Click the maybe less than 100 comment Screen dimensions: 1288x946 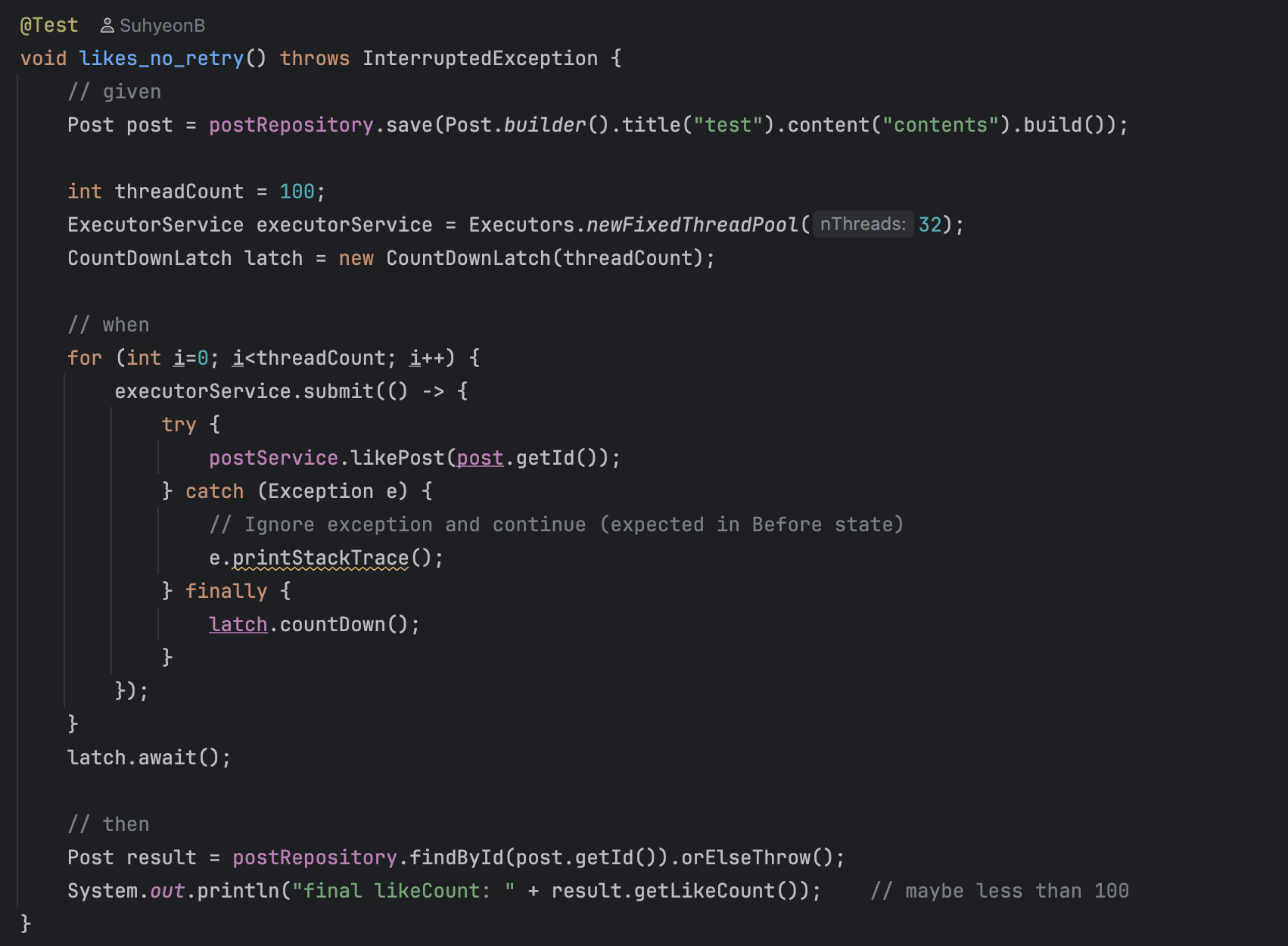(1000, 891)
